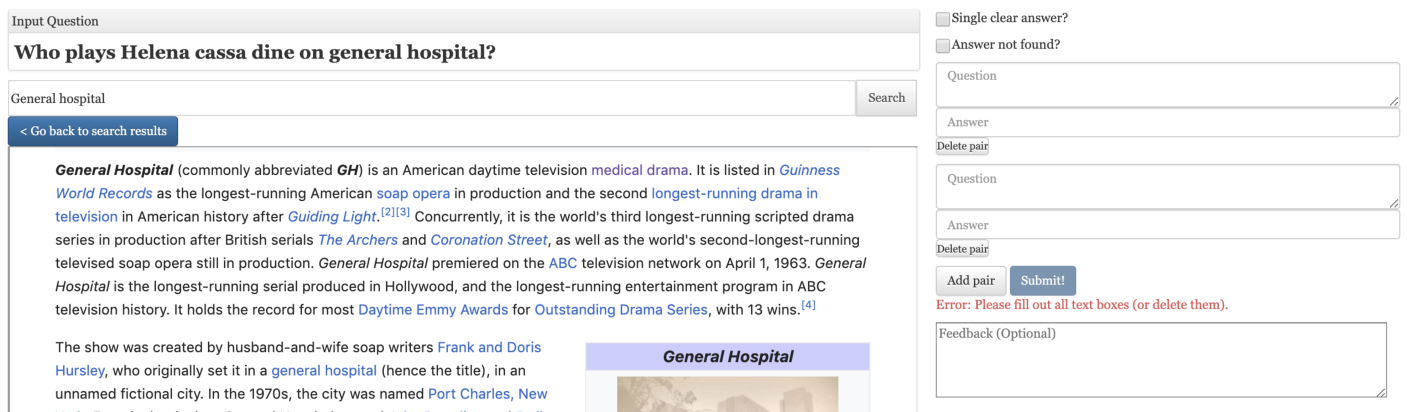Tick the 'Answer not found?' checkbox
Viewport: 1407px width, 412px height.
tap(943, 46)
